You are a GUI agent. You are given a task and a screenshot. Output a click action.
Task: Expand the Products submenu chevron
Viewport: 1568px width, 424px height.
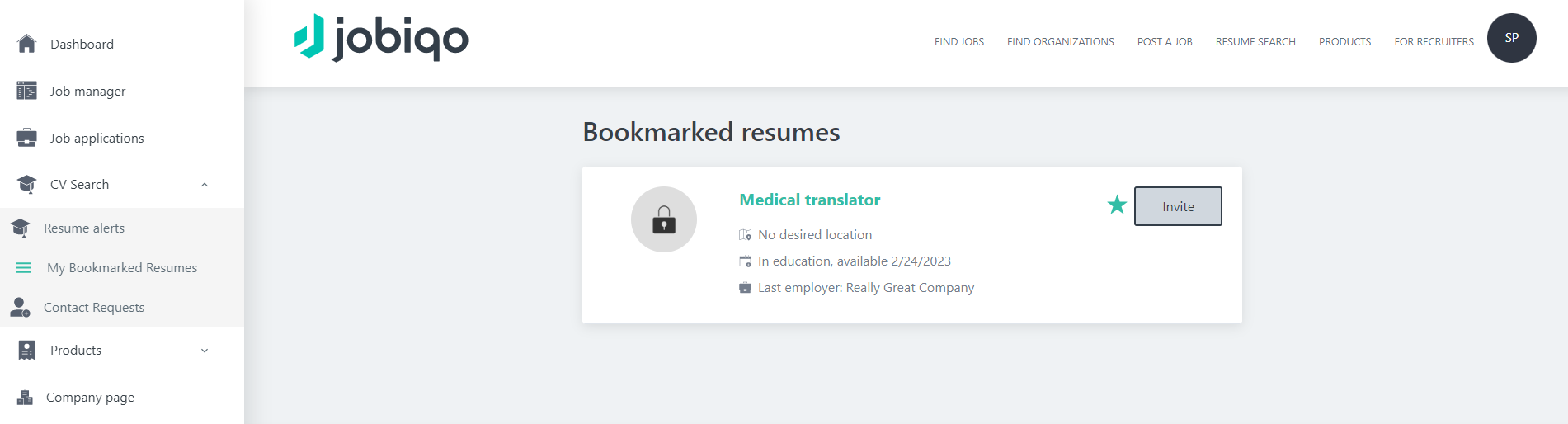(x=205, y=351)
